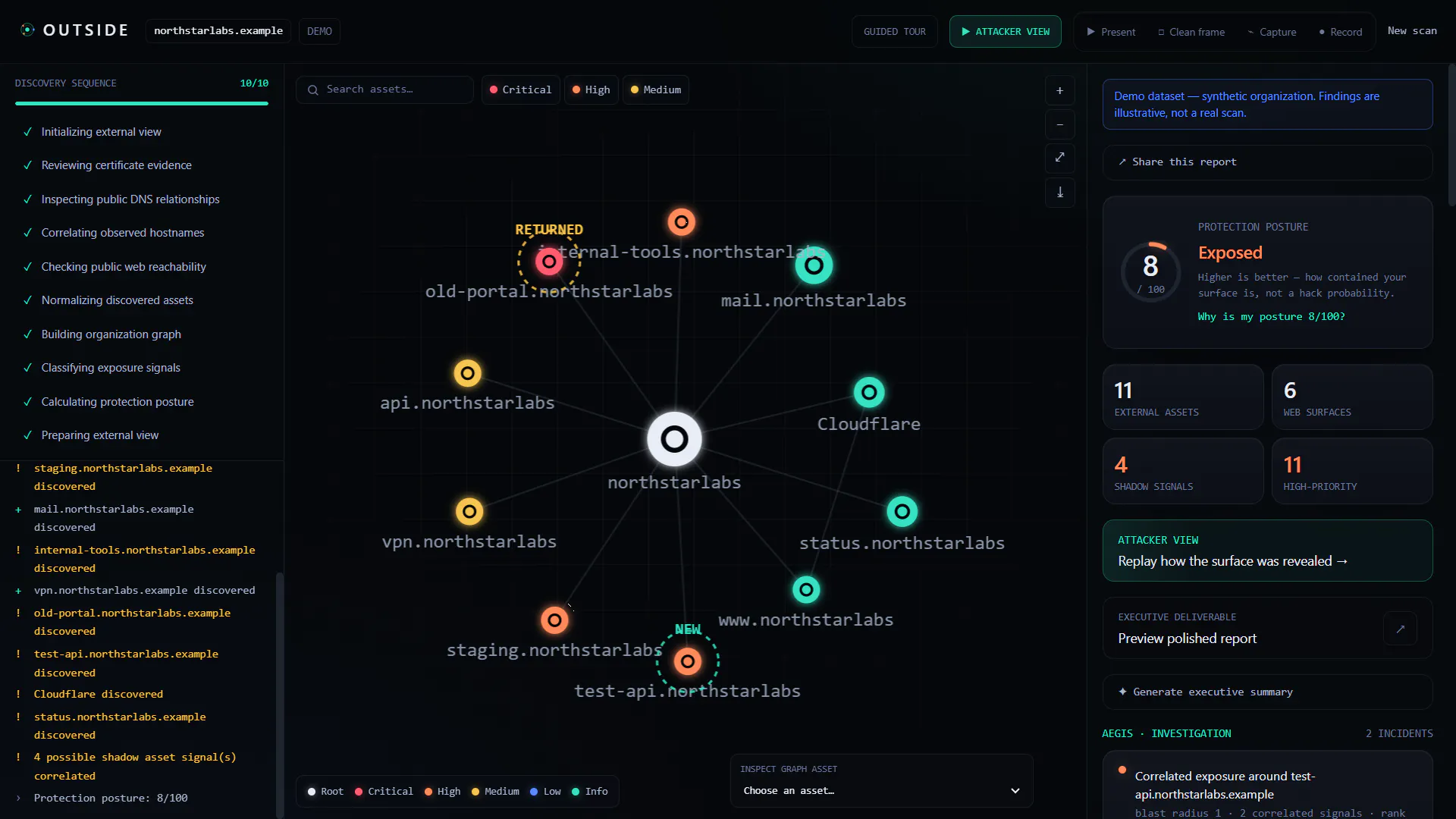The width and height of the screenshot is (1456, 819).
Task: Expand graph to fullscreen with arrows icon
Action: click(x=1059, y=158)
